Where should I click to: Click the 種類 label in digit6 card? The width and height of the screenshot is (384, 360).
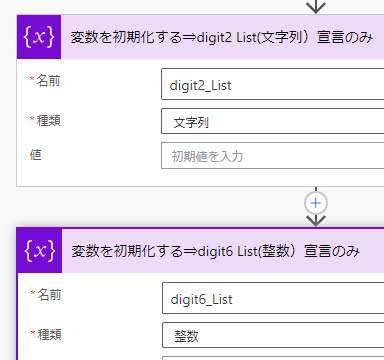[x=49, y=334]
